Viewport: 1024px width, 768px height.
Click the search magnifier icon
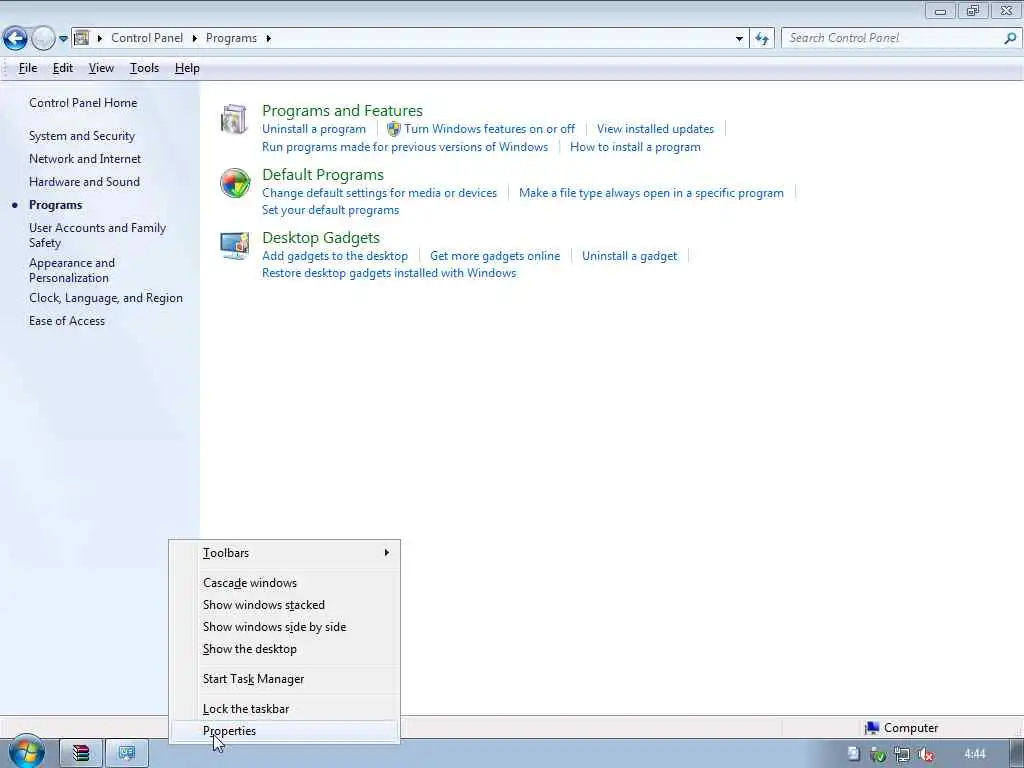tap(1010, 38)
